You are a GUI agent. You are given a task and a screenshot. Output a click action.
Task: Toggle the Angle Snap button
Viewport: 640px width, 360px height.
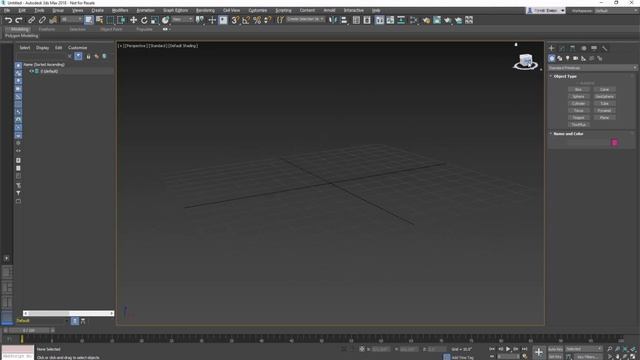[246, 20]
